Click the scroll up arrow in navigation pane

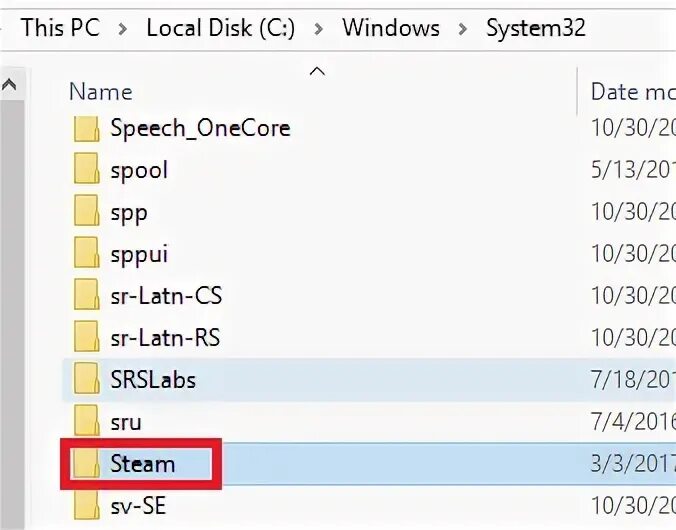11,85
